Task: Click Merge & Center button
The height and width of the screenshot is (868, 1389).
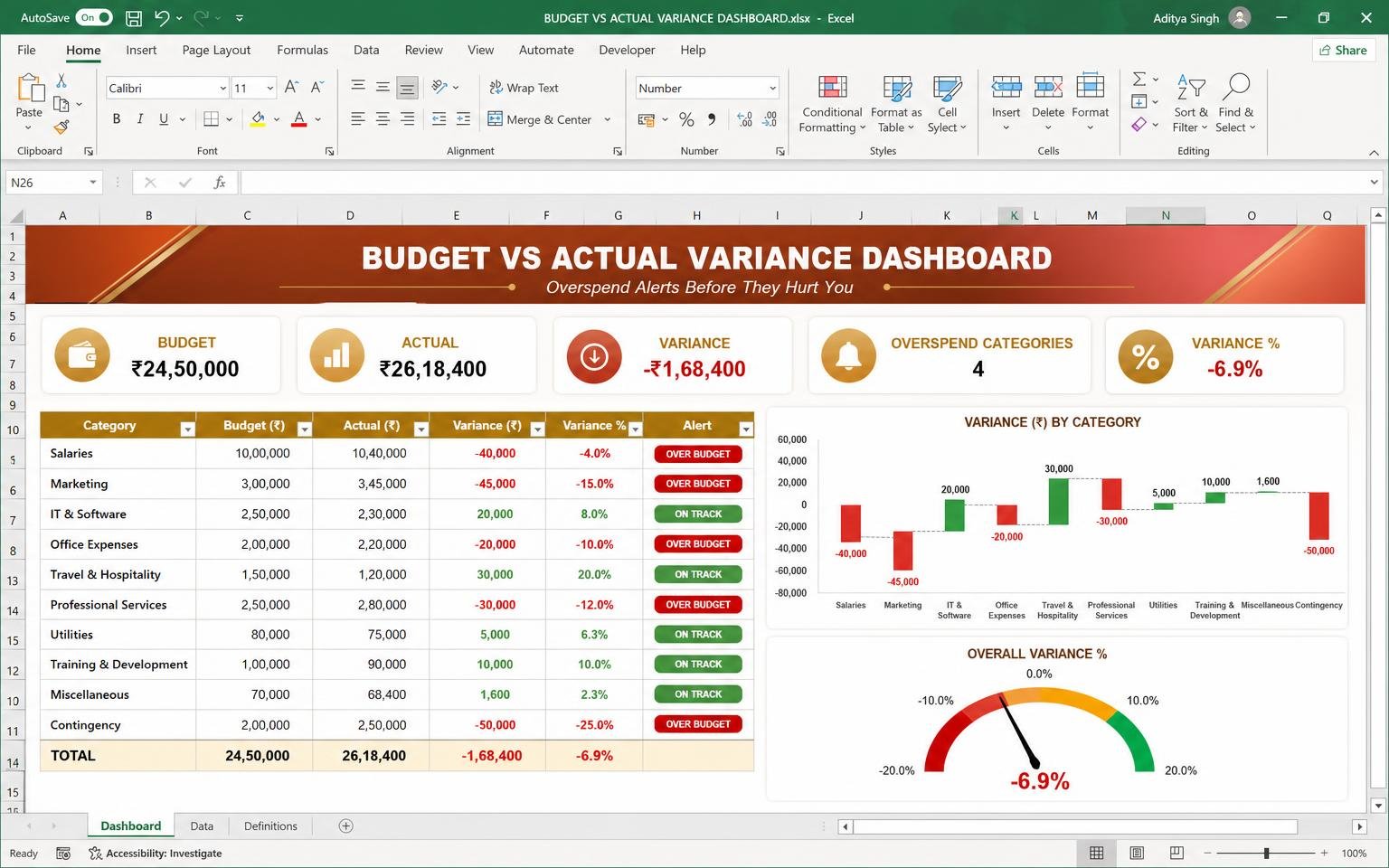Action: pos(540,119)
